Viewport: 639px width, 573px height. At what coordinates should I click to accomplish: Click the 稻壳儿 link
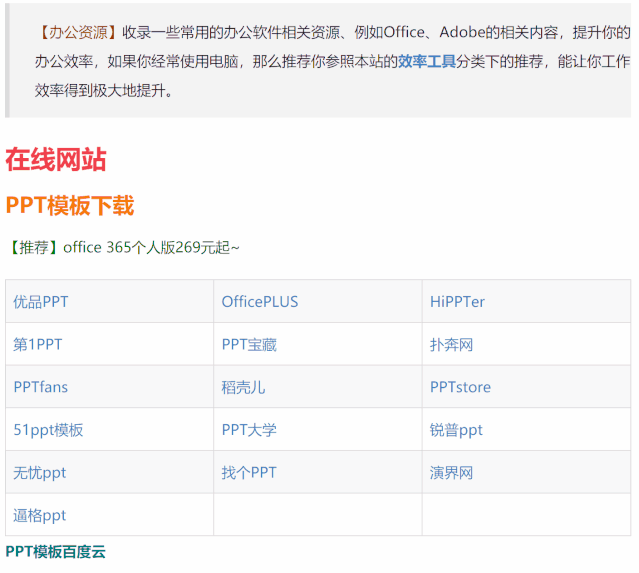pos(243,387)
